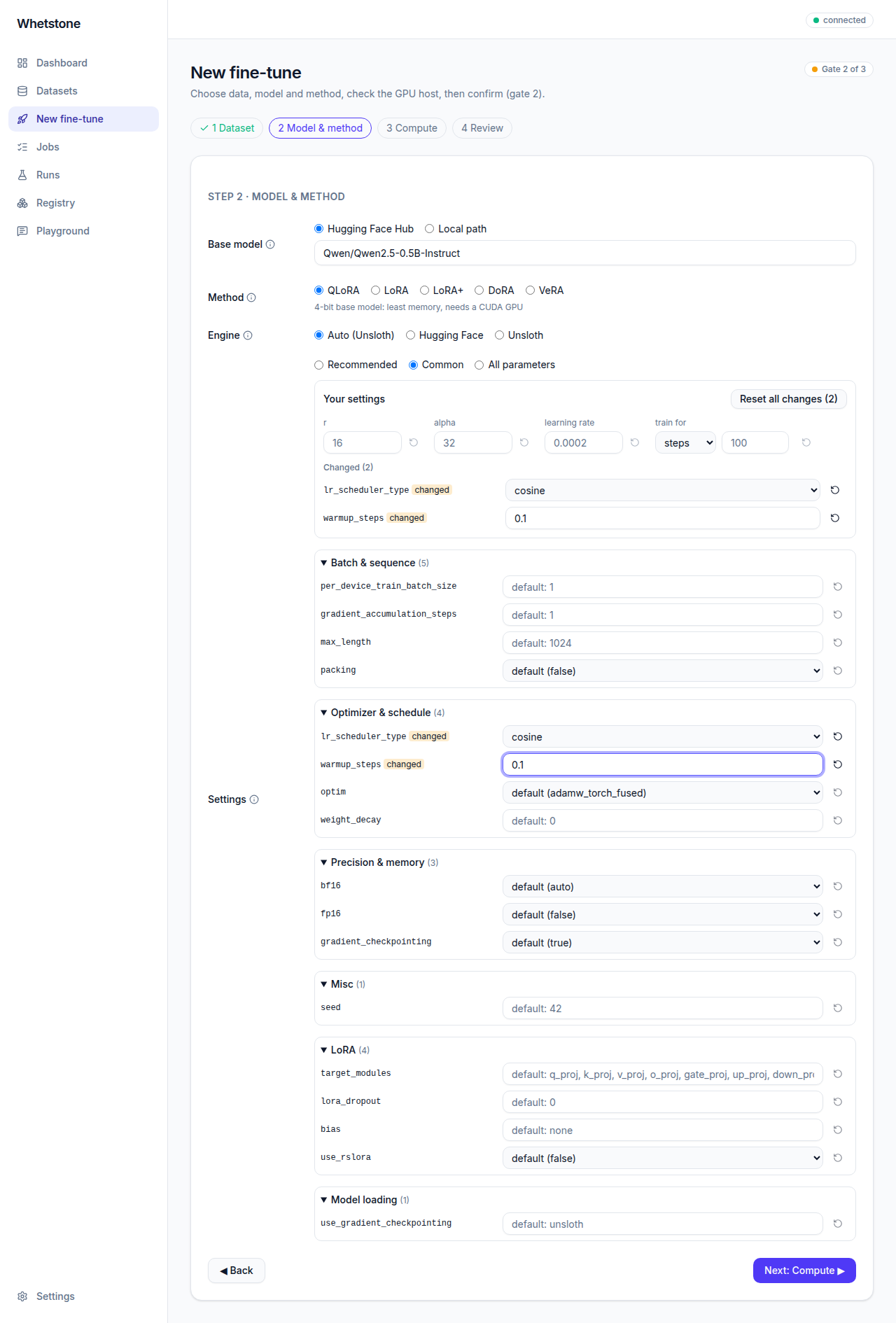Open the use_rslora dropdown
The image size is (896, 1323).
coord(662,1158)
